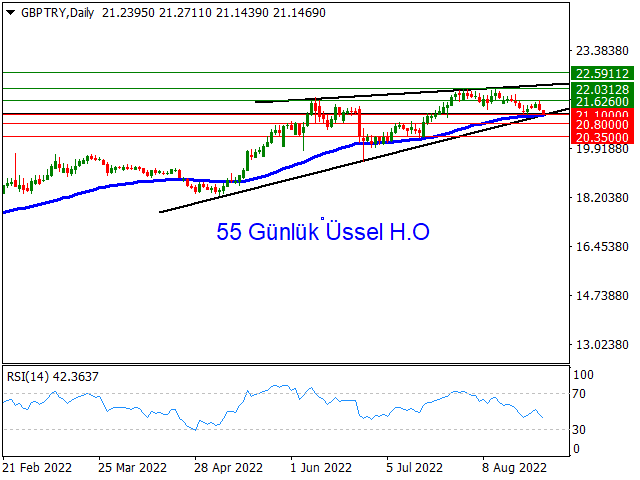Select the '55 Günlük Üssel H.O' text label

coord(323,231)
